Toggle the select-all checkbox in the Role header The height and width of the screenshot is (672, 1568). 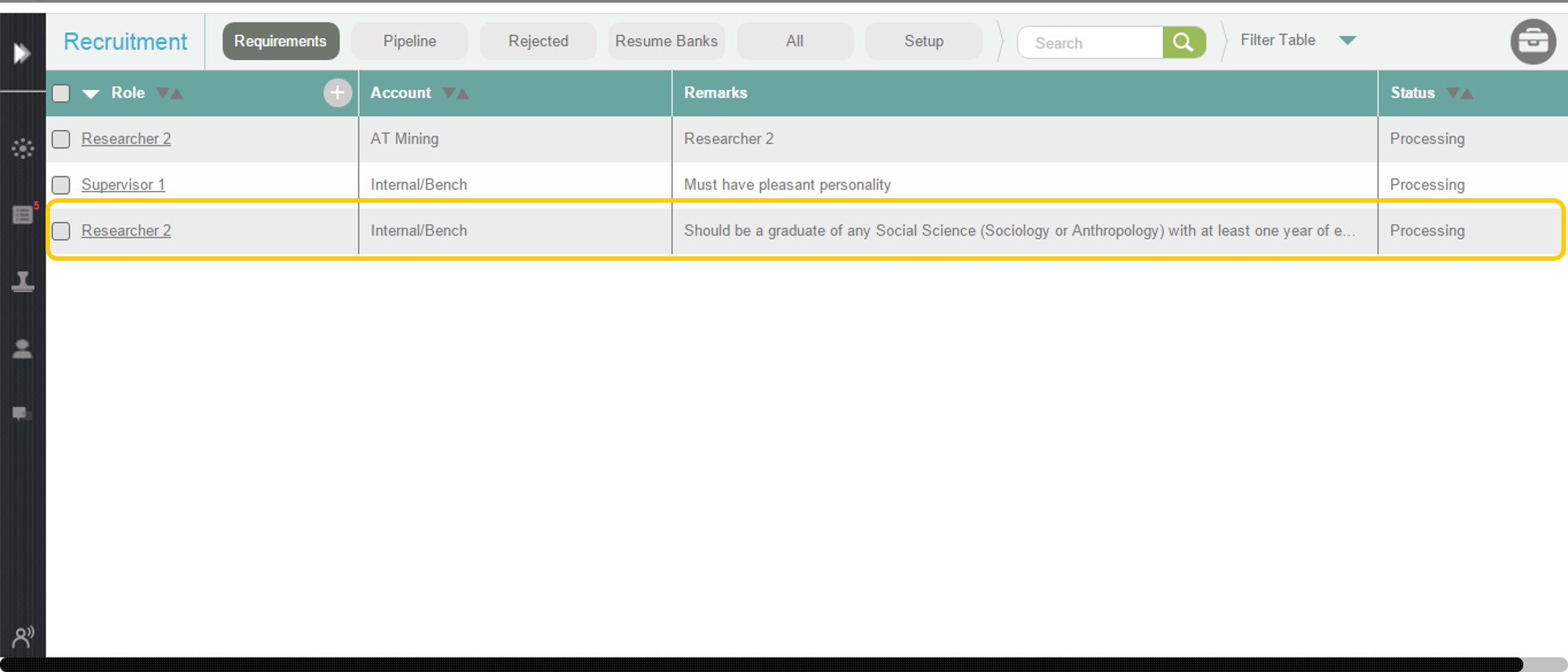pos(61,93)
